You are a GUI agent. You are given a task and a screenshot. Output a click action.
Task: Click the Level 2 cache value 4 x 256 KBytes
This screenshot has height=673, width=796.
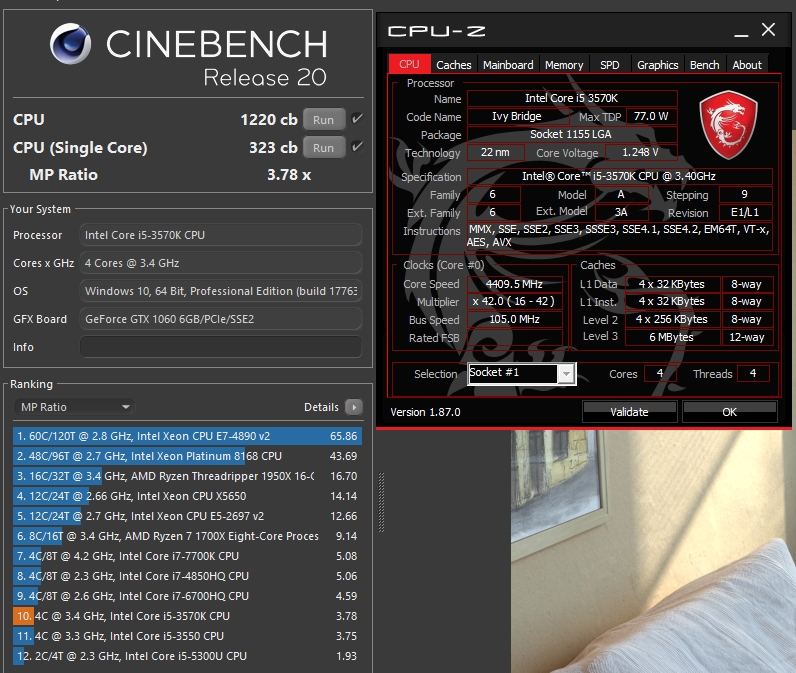click(x=672, y=319)
